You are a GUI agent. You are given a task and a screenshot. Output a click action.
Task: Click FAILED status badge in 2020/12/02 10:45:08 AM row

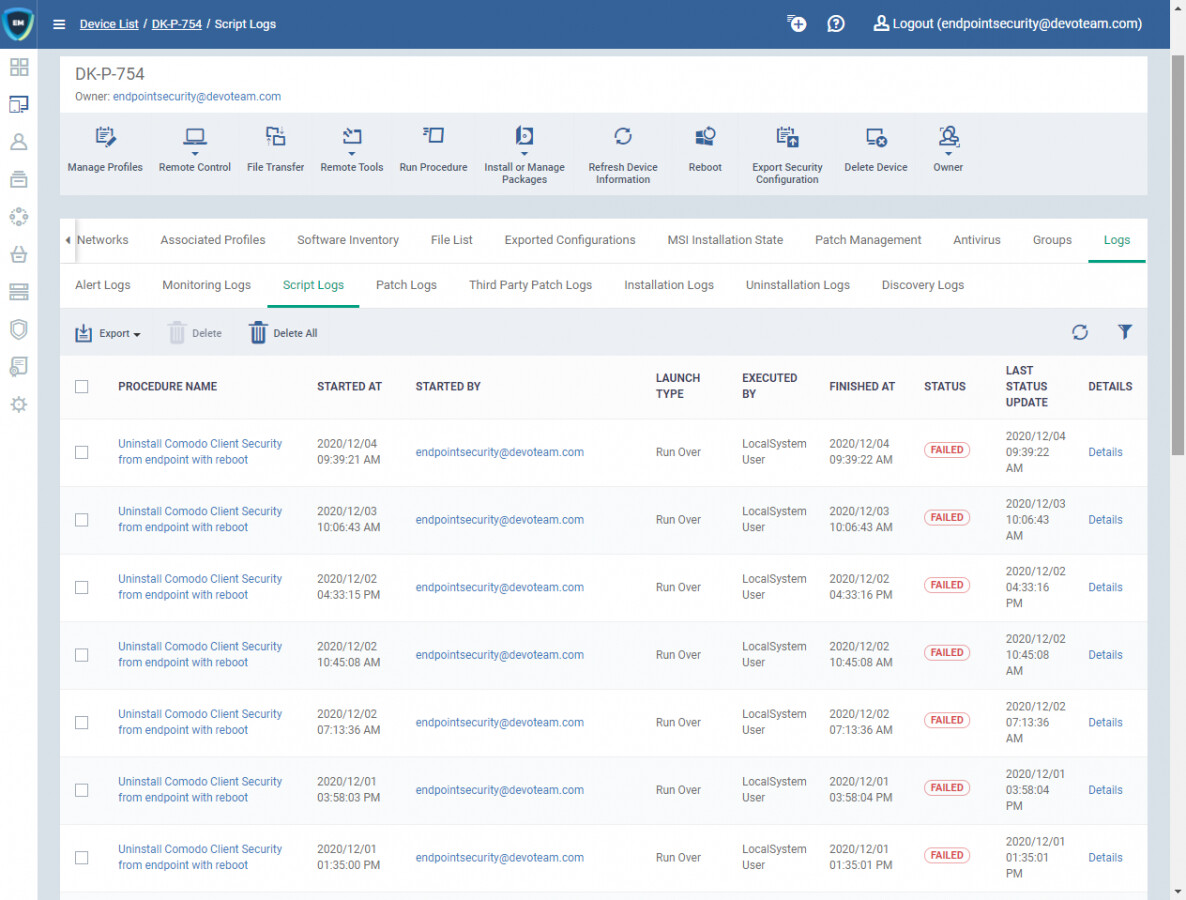pyautogui.click(x=946, y=653)
